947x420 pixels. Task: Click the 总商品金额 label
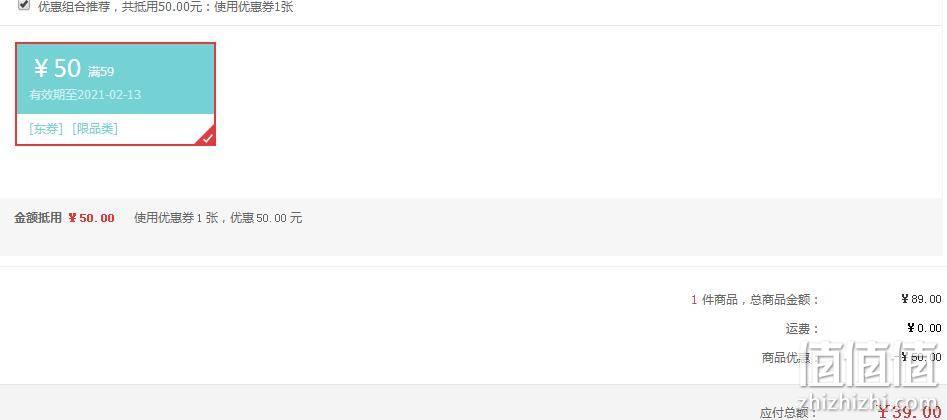[785, 299]
